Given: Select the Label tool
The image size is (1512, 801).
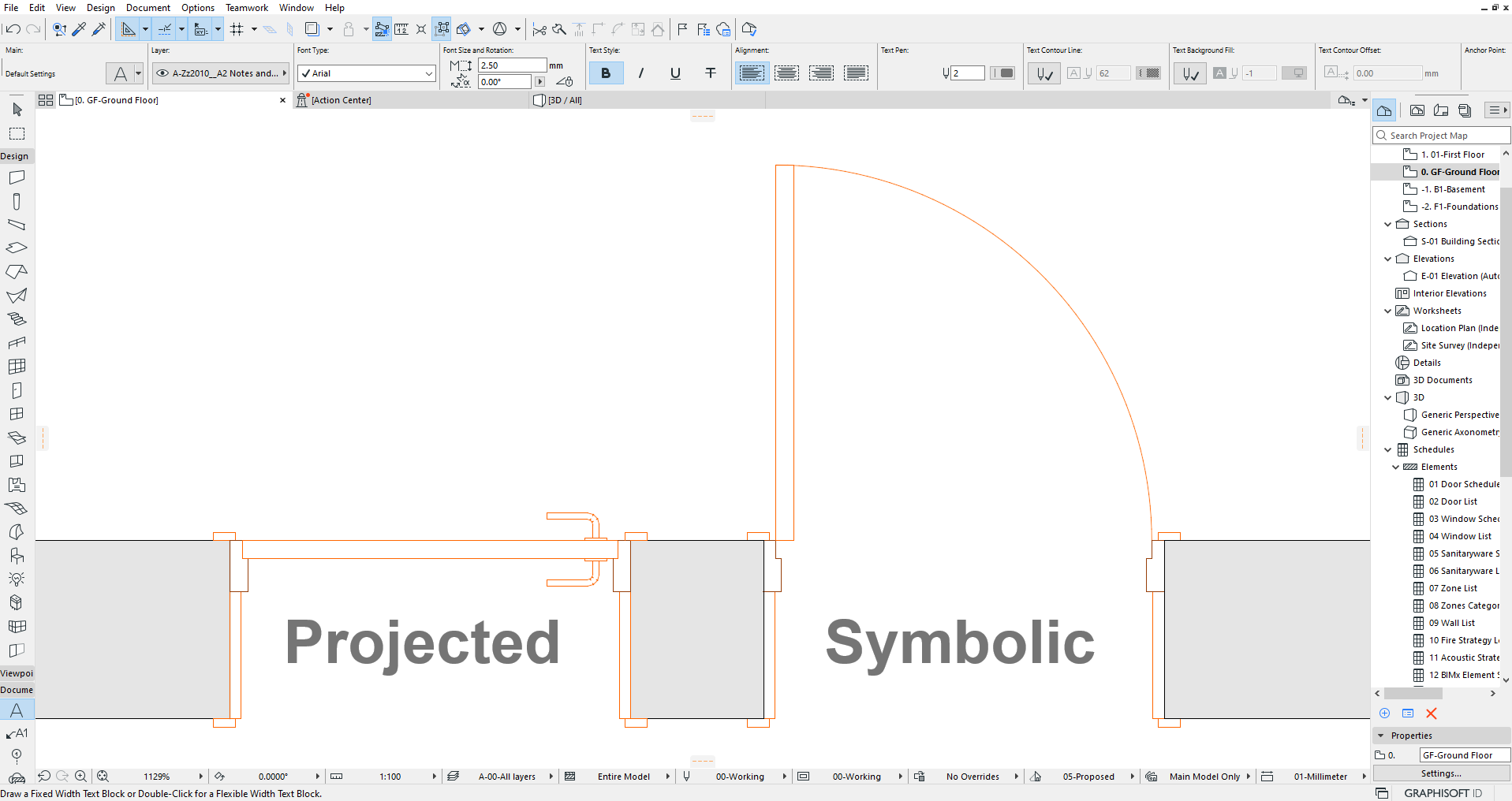Looking at the screenshot, I should click(17, 733).
